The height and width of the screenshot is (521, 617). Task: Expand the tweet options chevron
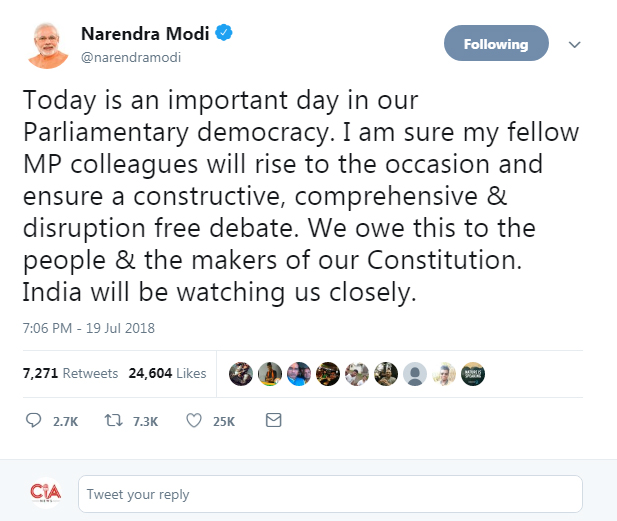click(x=575, y=44)
